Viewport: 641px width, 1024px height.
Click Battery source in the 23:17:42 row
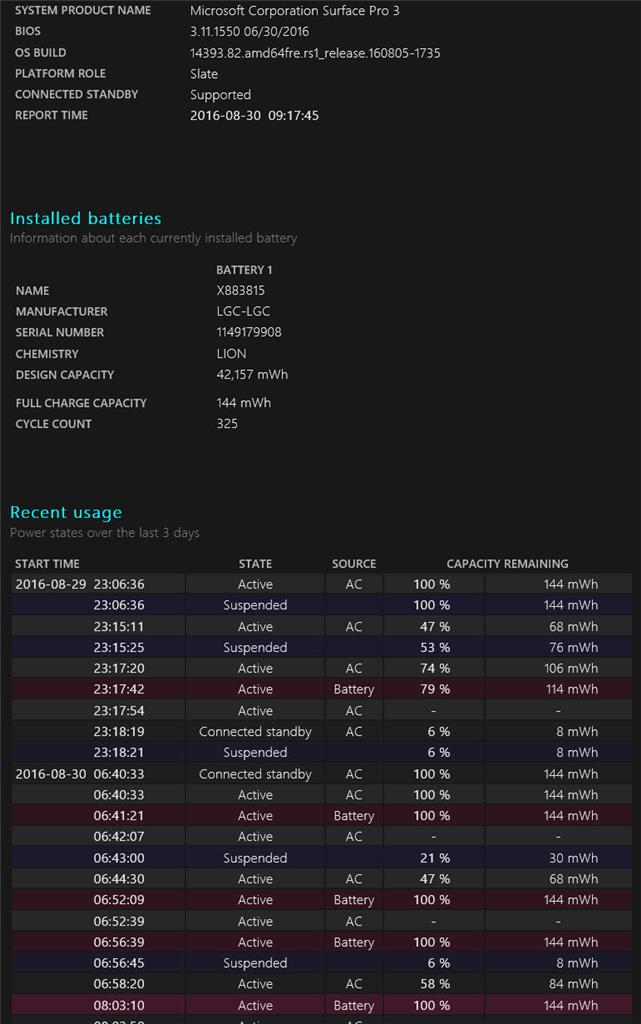[x=354, y=690]
